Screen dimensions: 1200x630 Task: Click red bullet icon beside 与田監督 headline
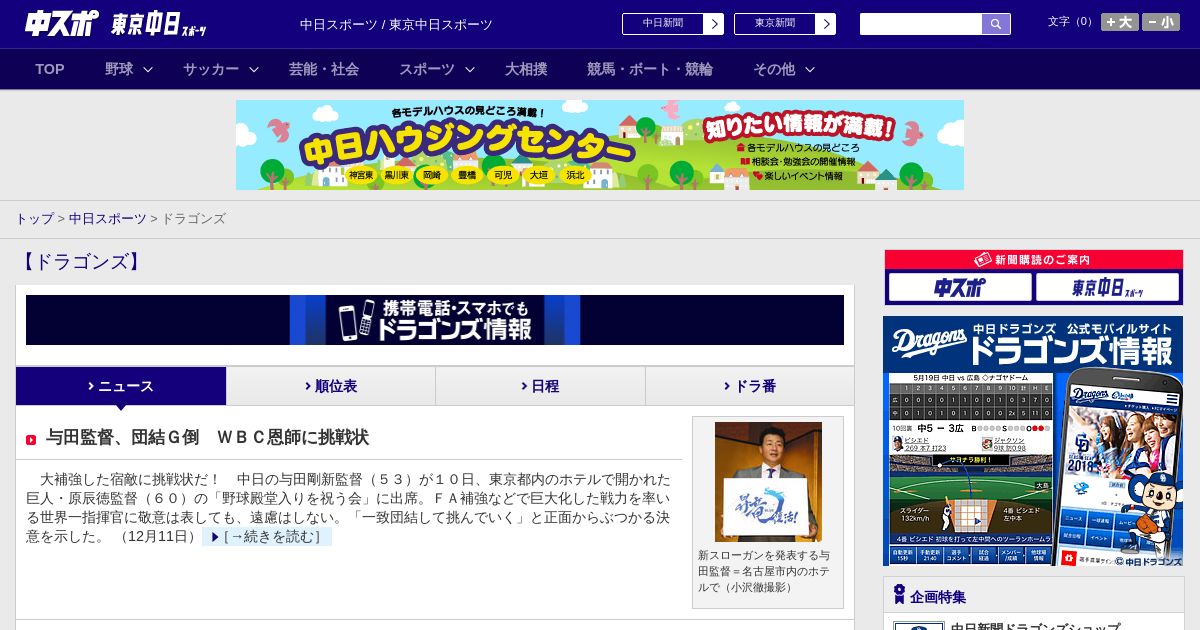pyautogui.click(x=31, y=440)
